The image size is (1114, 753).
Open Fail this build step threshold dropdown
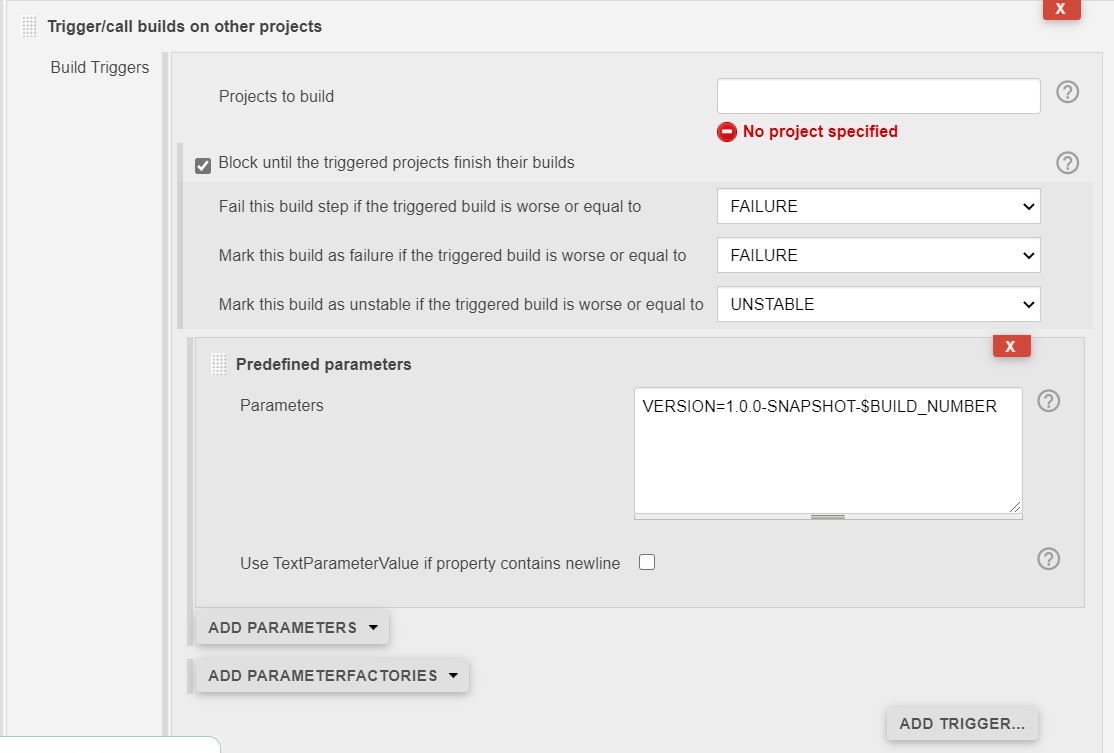[x=879, y=207]
